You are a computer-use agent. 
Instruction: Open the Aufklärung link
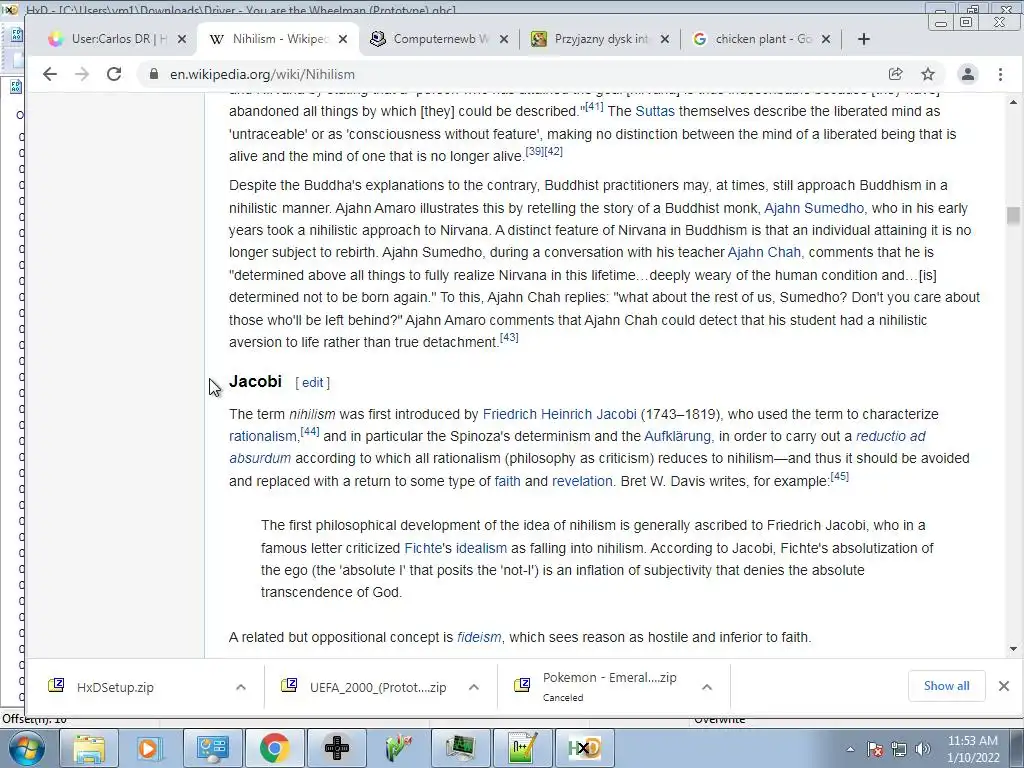click(x=677, y=436)
